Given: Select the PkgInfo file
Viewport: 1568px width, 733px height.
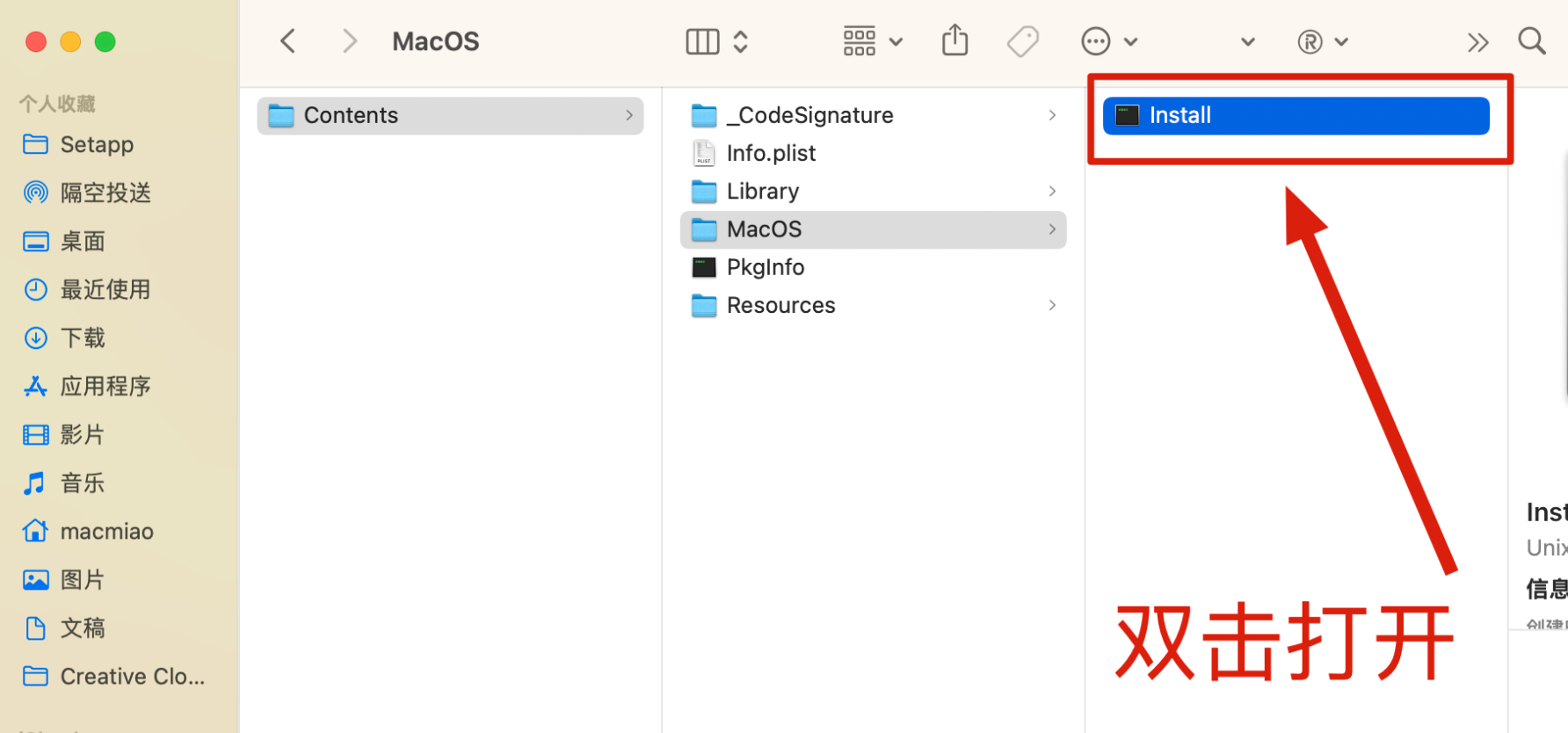Looking at the screenshot, I should (874, 267).
